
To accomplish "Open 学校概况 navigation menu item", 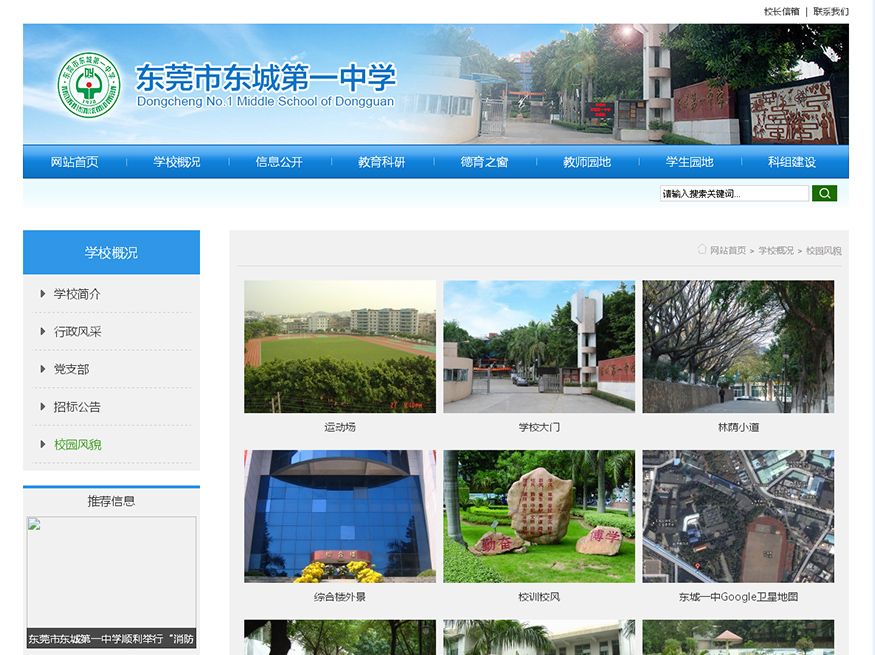I will point(177,162).
